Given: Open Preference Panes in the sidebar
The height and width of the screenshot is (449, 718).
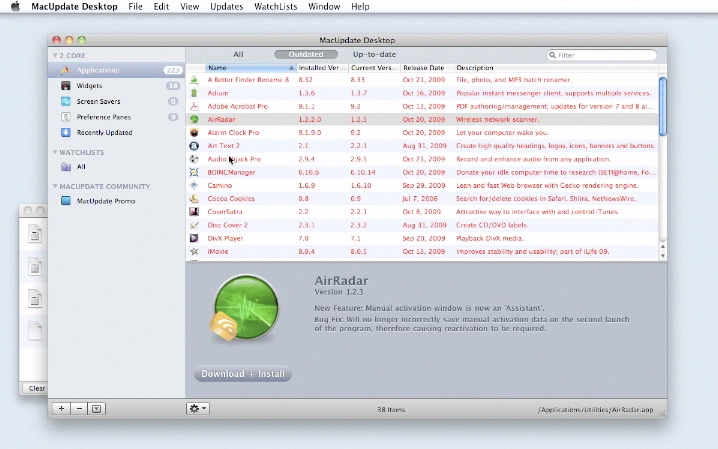Looking at the screenshot, I should coord(102,117).
